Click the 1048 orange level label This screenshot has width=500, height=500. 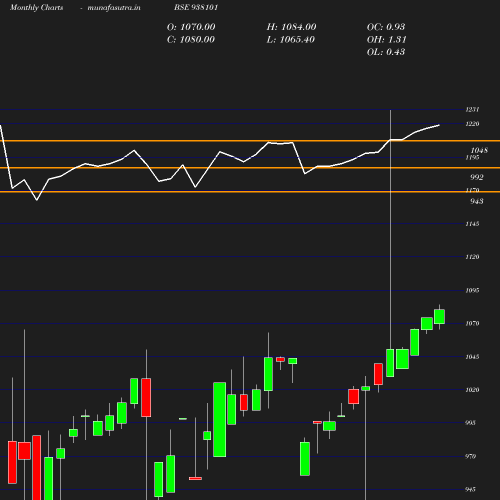[479, 150]
